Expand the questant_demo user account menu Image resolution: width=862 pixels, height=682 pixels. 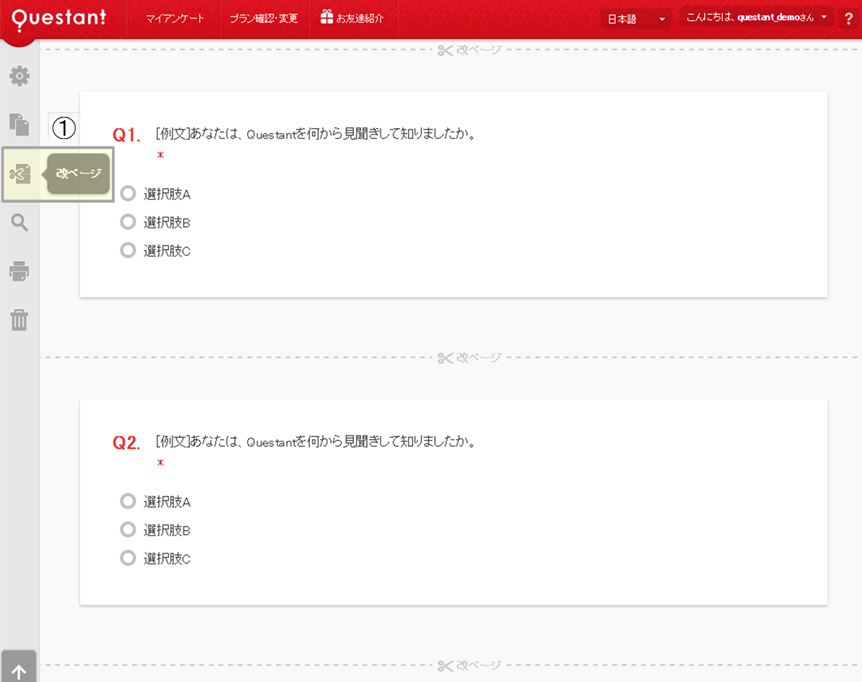[x=756, y=18]
